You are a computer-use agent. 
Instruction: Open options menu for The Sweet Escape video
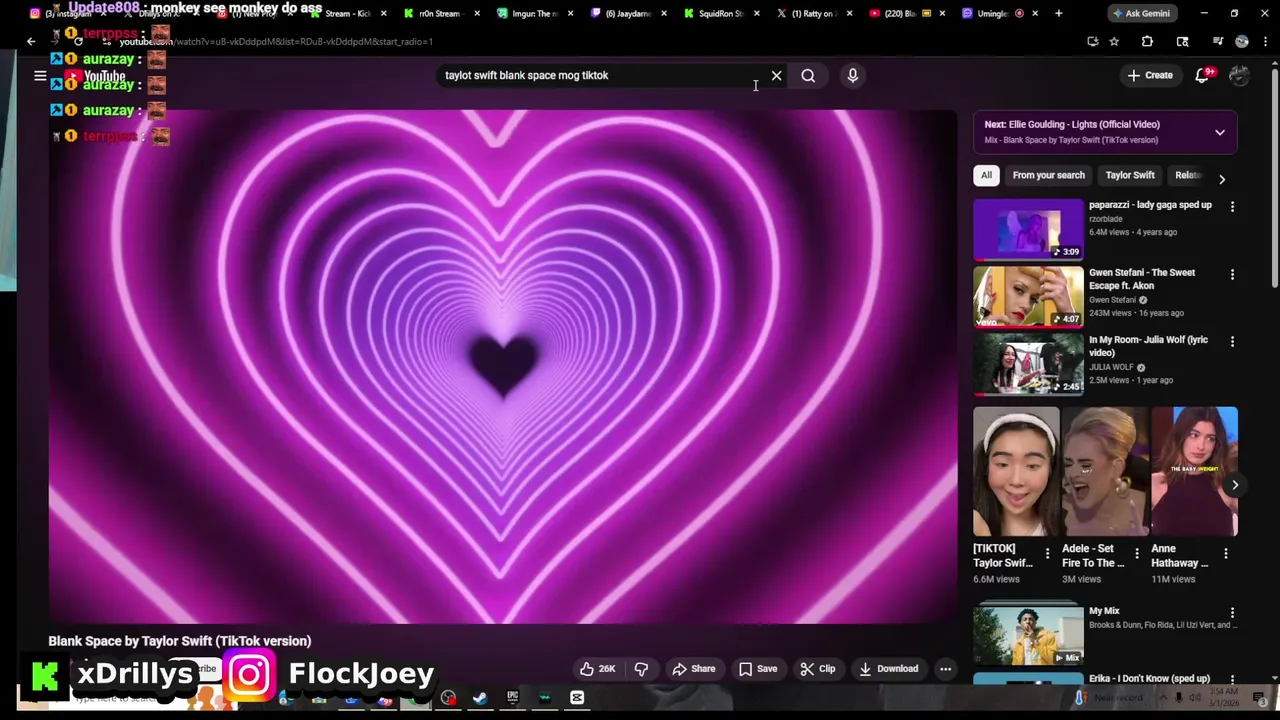pos(1232,274)
